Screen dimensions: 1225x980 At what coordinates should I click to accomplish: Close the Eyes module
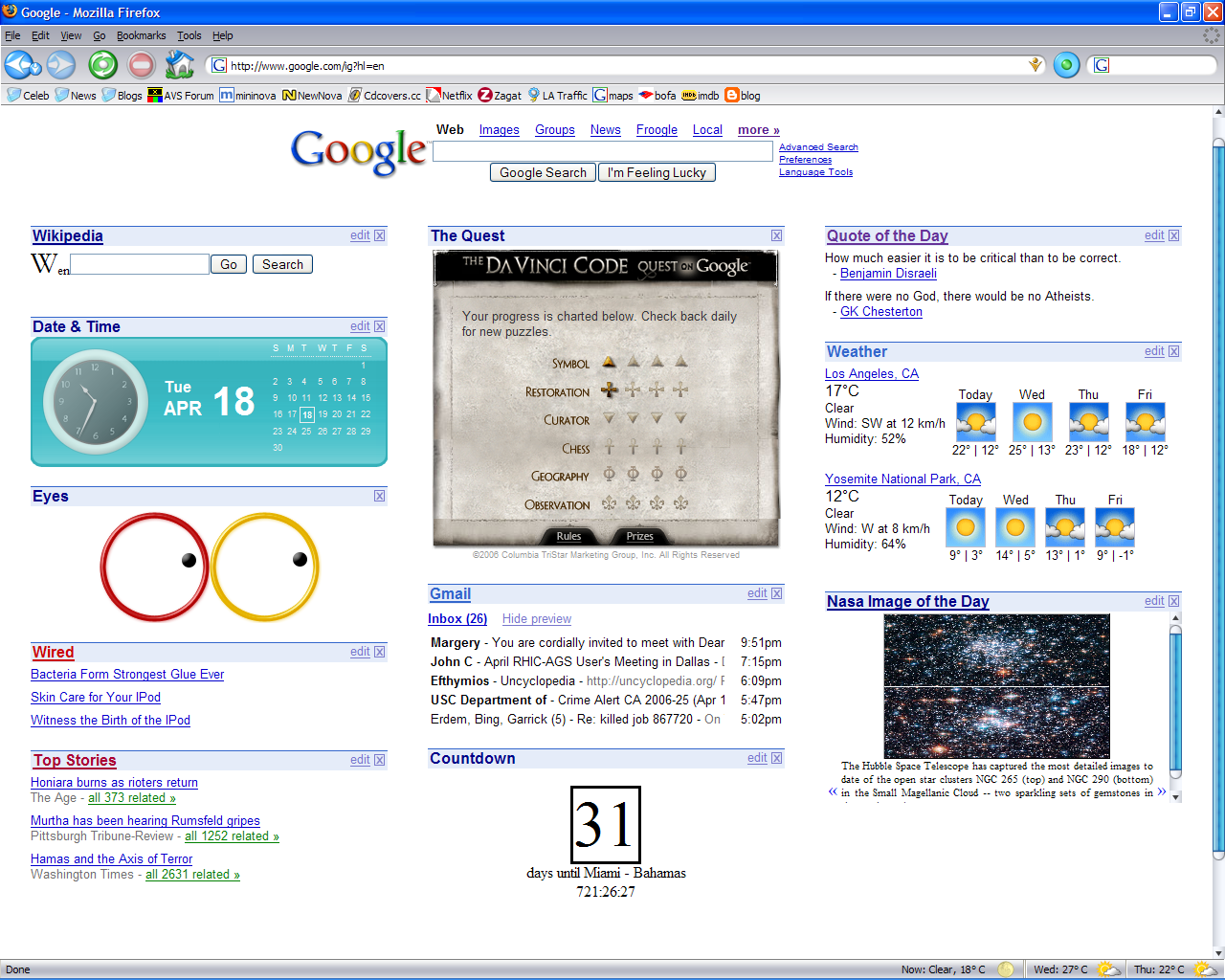pyautogui.click(x=380, y=496)
